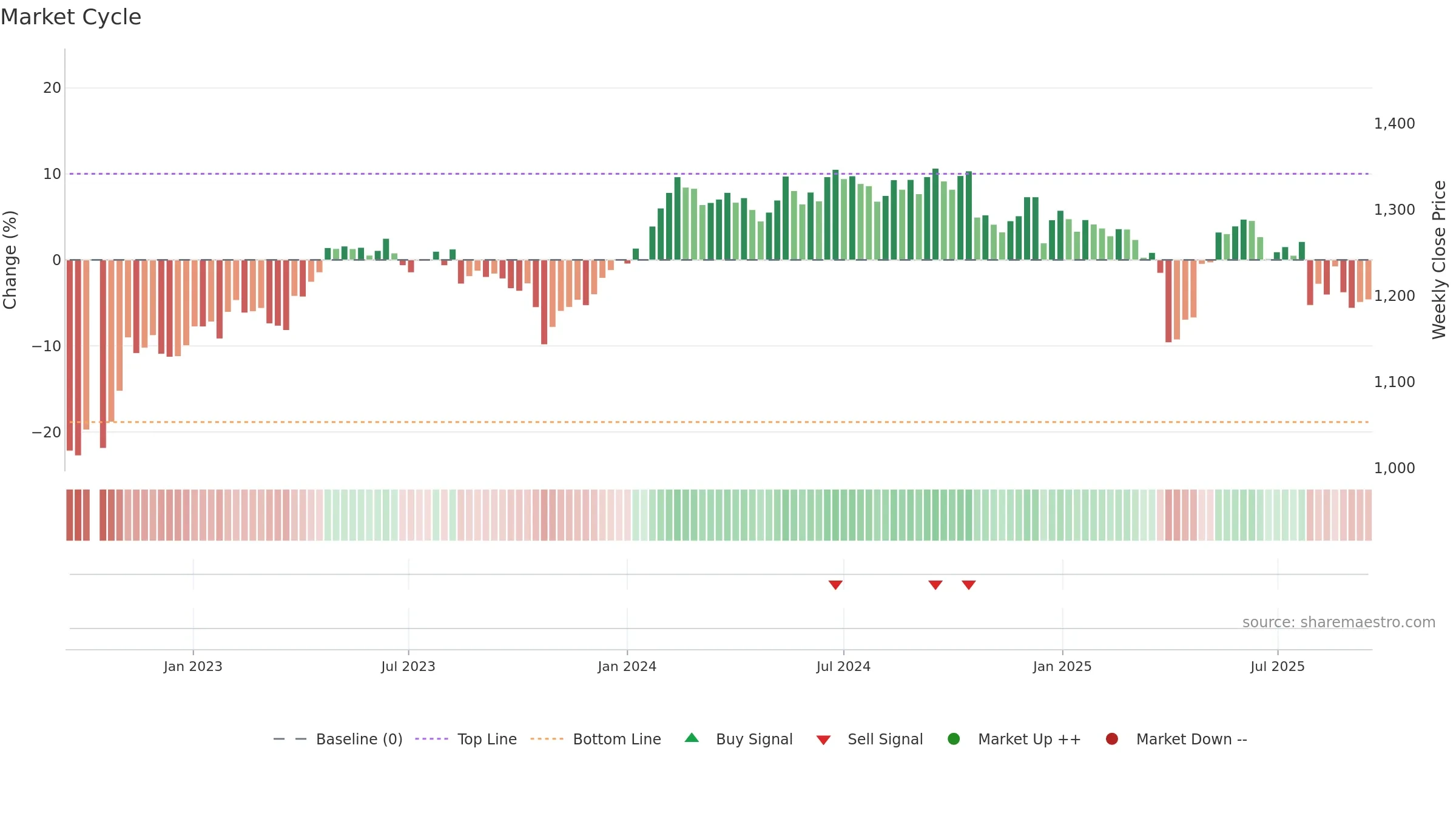The height and width of the screenshot is (819, 1456).
Task: Click the −20 percent change axis label
Action: coord(47,433)
